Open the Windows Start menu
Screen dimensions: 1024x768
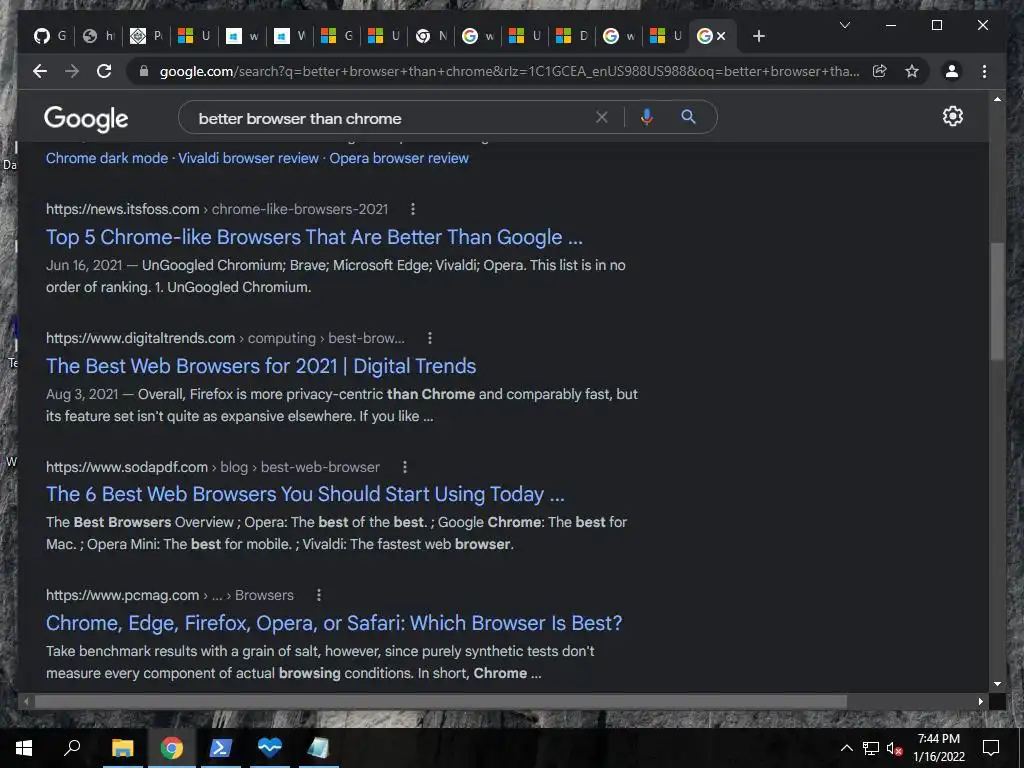(x=24, y=748)
